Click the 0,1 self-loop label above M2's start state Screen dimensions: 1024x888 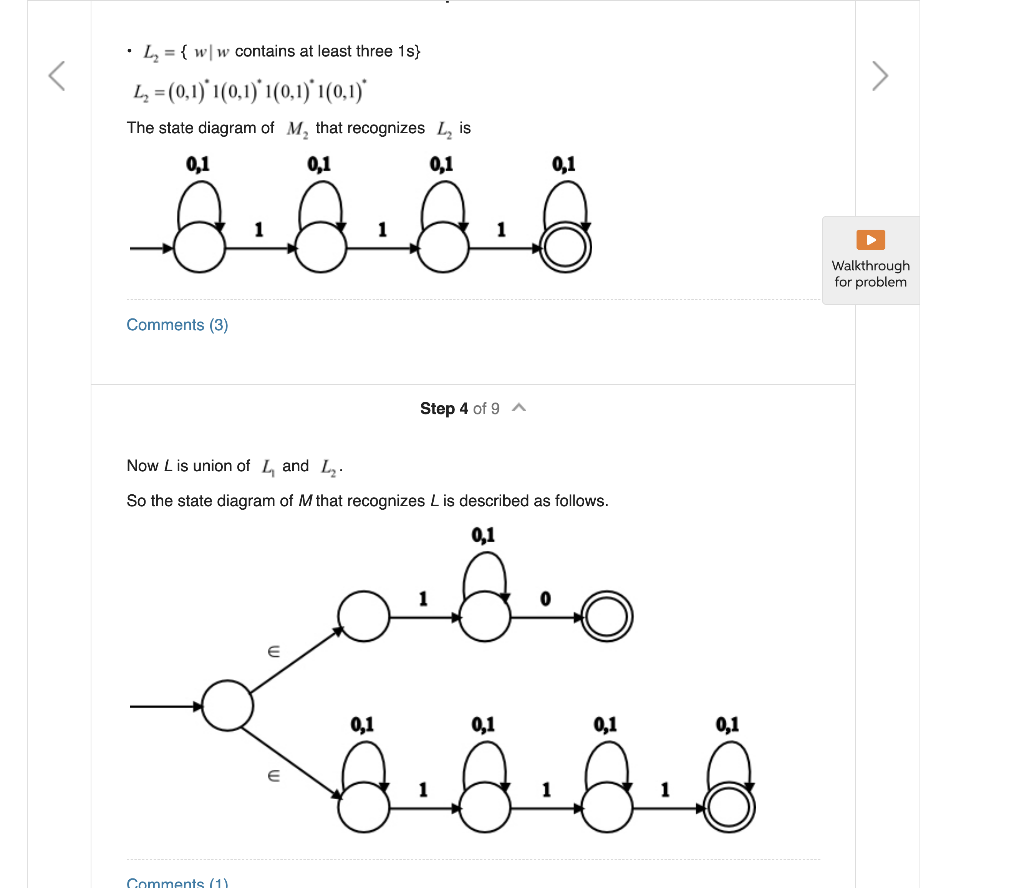(x=196, y=163)
